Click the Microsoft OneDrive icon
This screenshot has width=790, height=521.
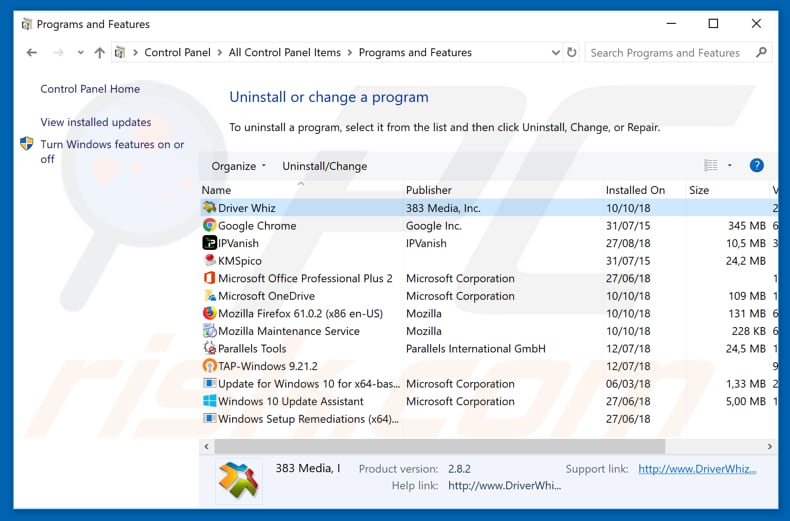pyautogui.click(x=209, y=296)
